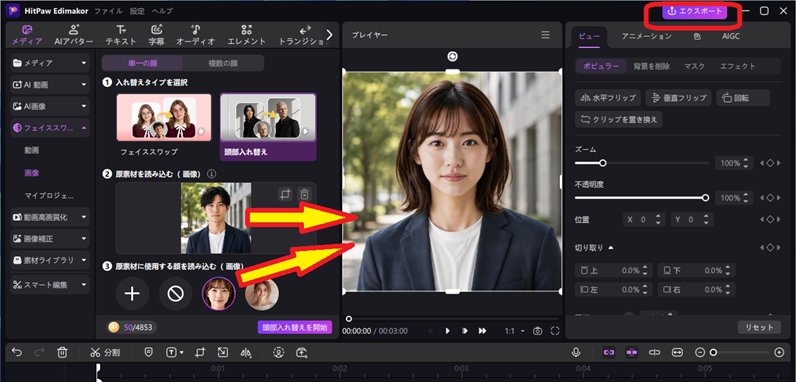Select the crop tool in timeline toolbar
Screen dimensions: 796x382
tap(200, 352)
